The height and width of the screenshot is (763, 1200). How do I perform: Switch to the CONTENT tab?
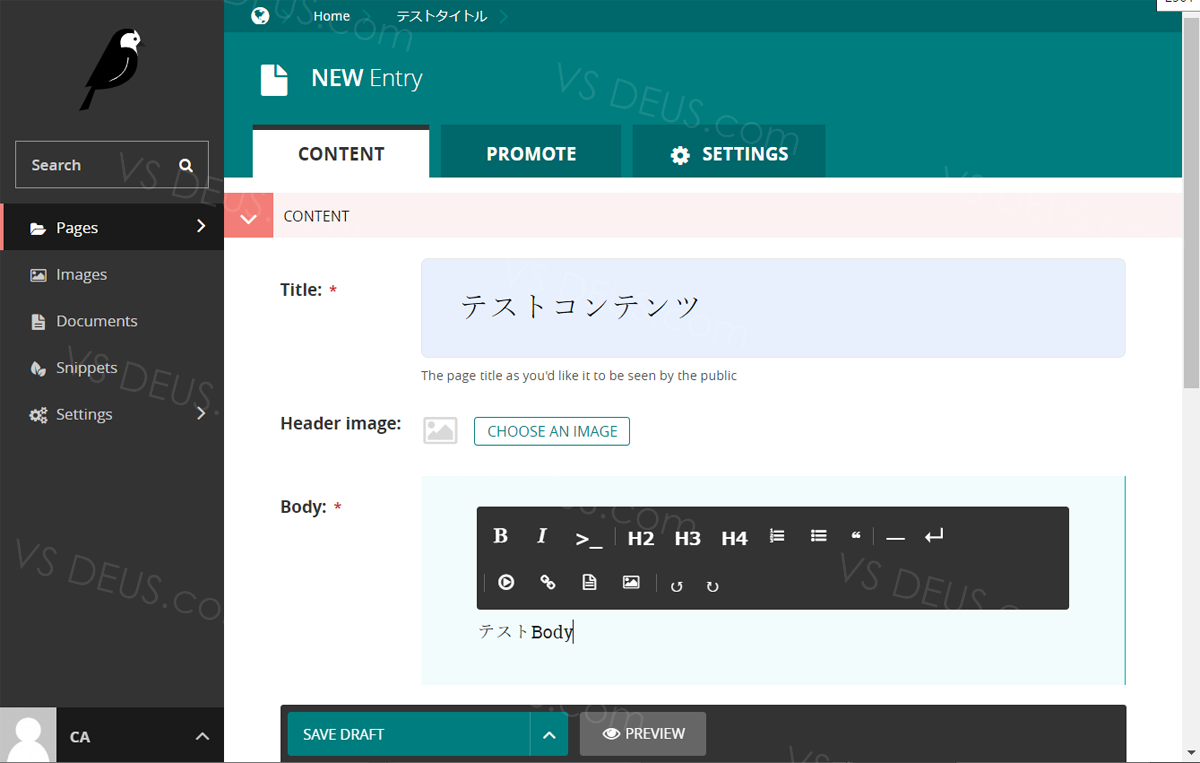tap(341, 153)
